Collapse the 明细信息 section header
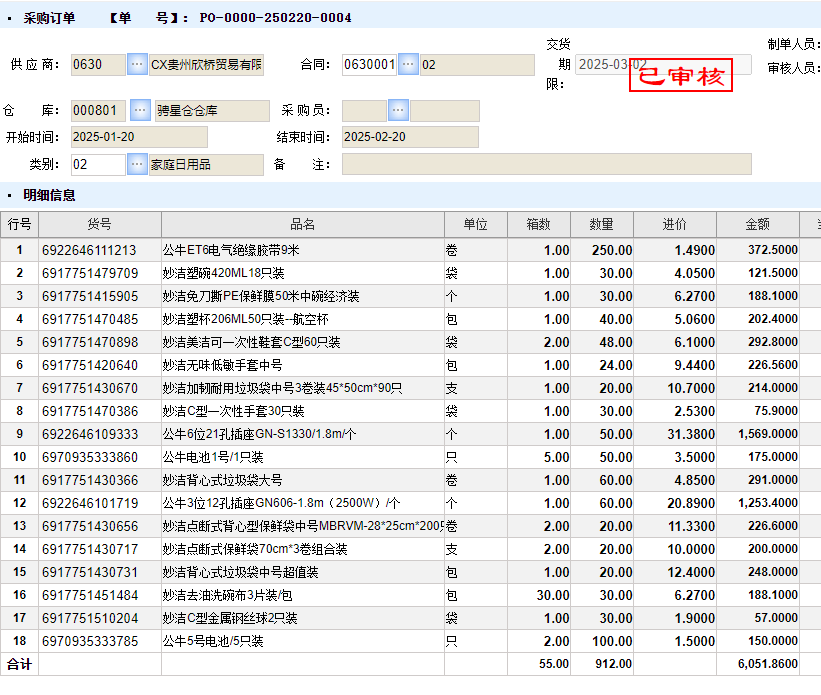 (x=10, y=195)
